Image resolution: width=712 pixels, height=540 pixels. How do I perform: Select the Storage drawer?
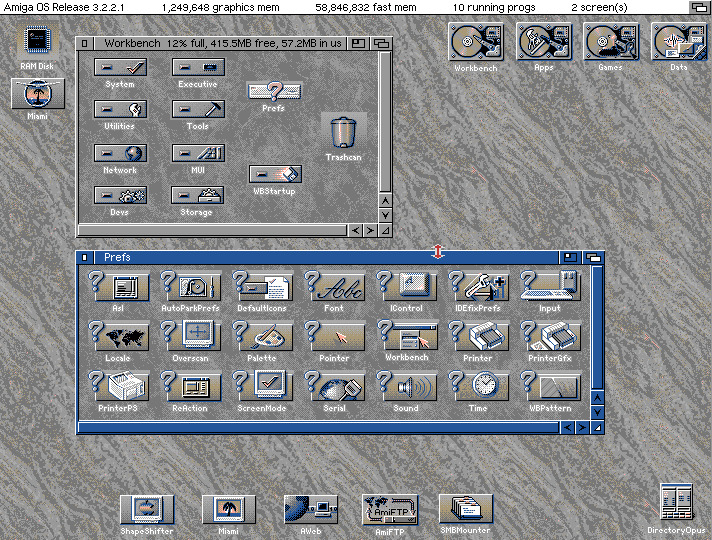(x=198, y=195)
